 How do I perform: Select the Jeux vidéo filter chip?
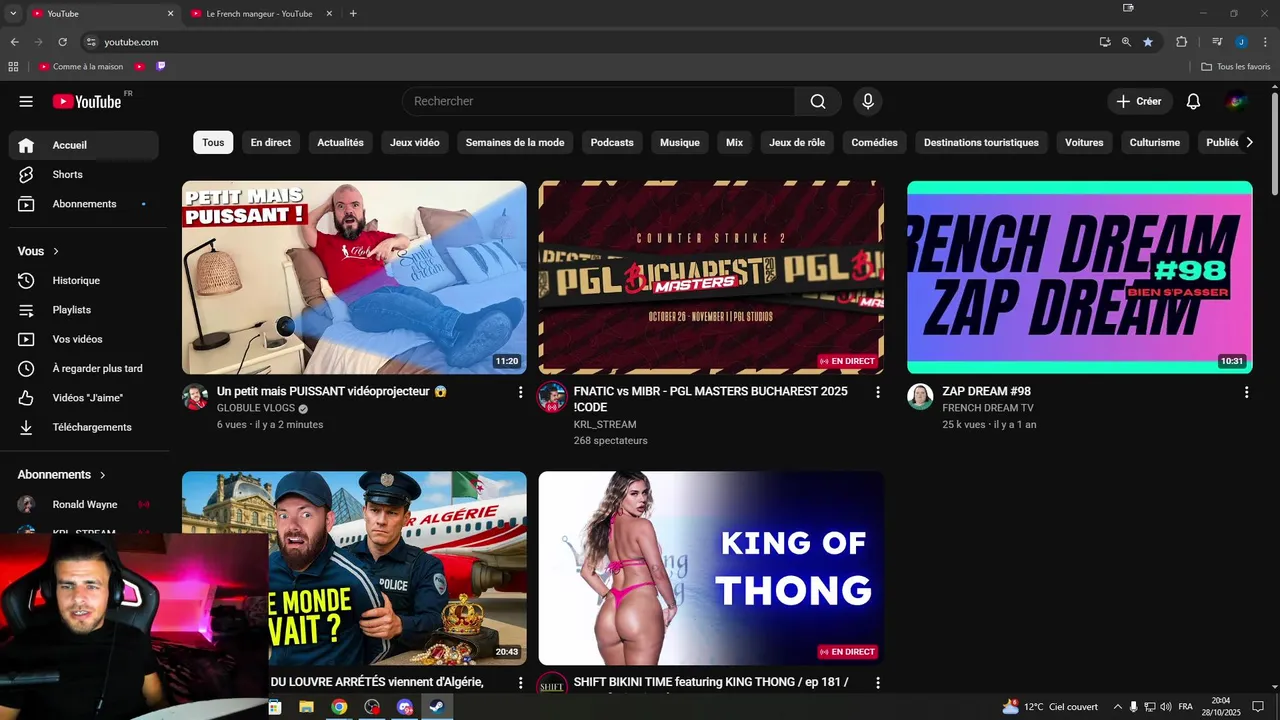tap(415, 142)
